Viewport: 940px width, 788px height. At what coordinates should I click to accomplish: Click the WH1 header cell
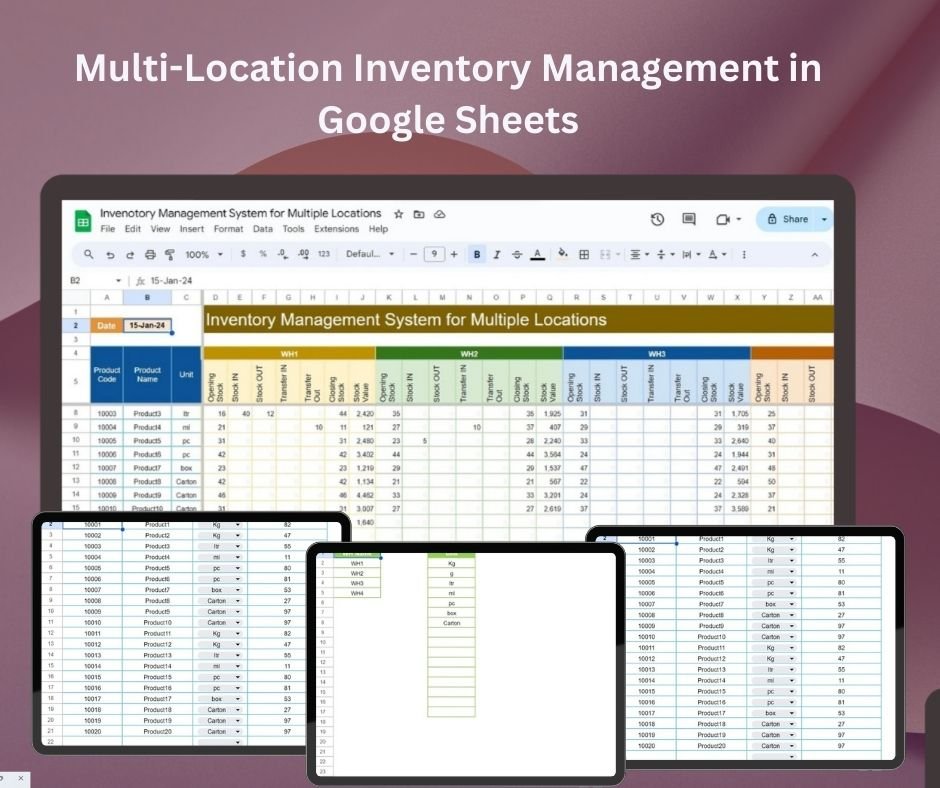(289, 354)
